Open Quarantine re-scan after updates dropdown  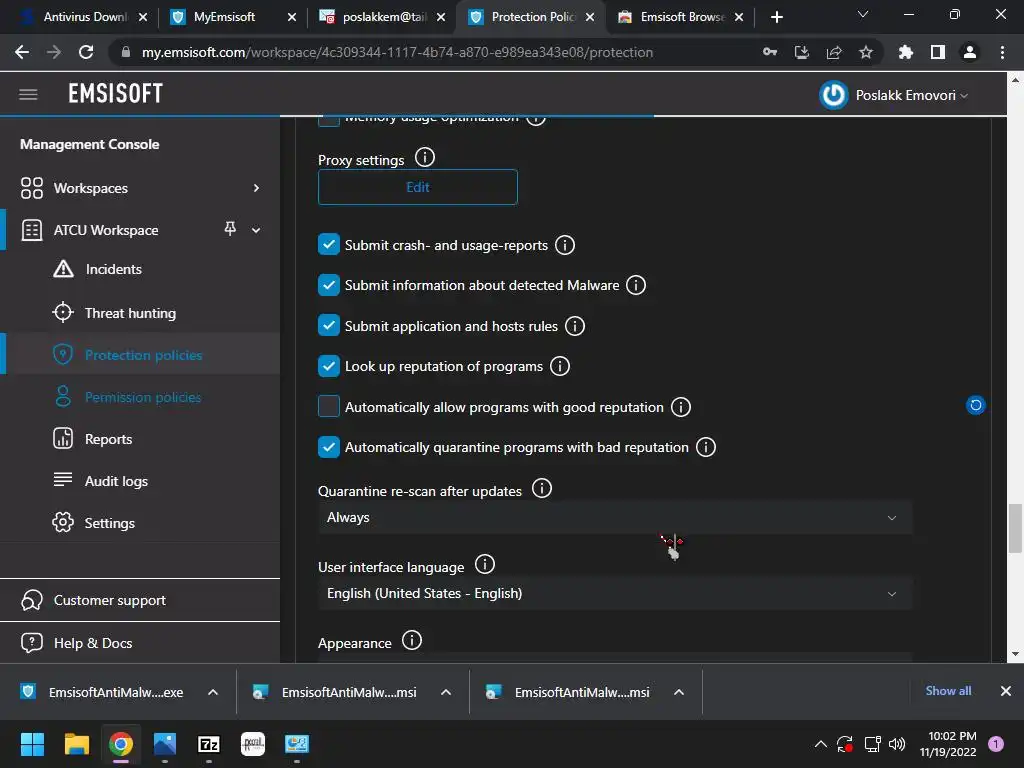615,518
